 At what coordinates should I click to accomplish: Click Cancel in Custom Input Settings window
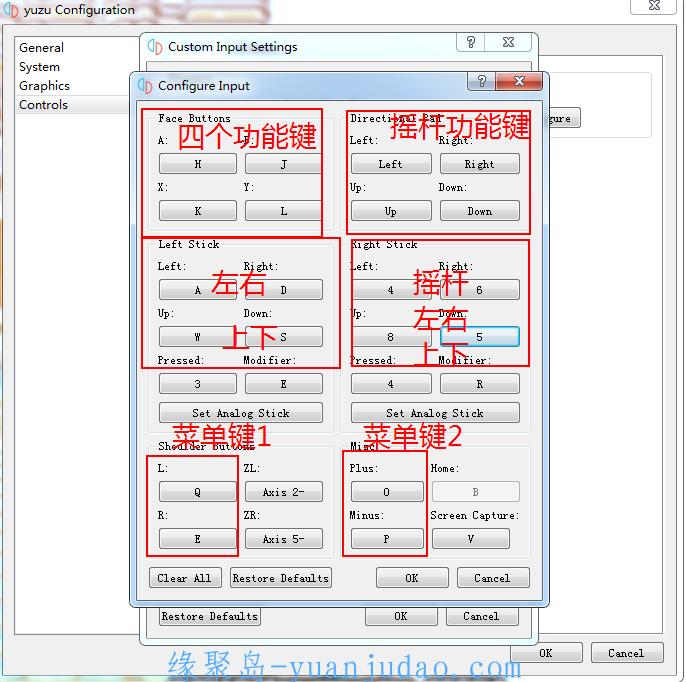pyautogui.click(x=482, y=616)
